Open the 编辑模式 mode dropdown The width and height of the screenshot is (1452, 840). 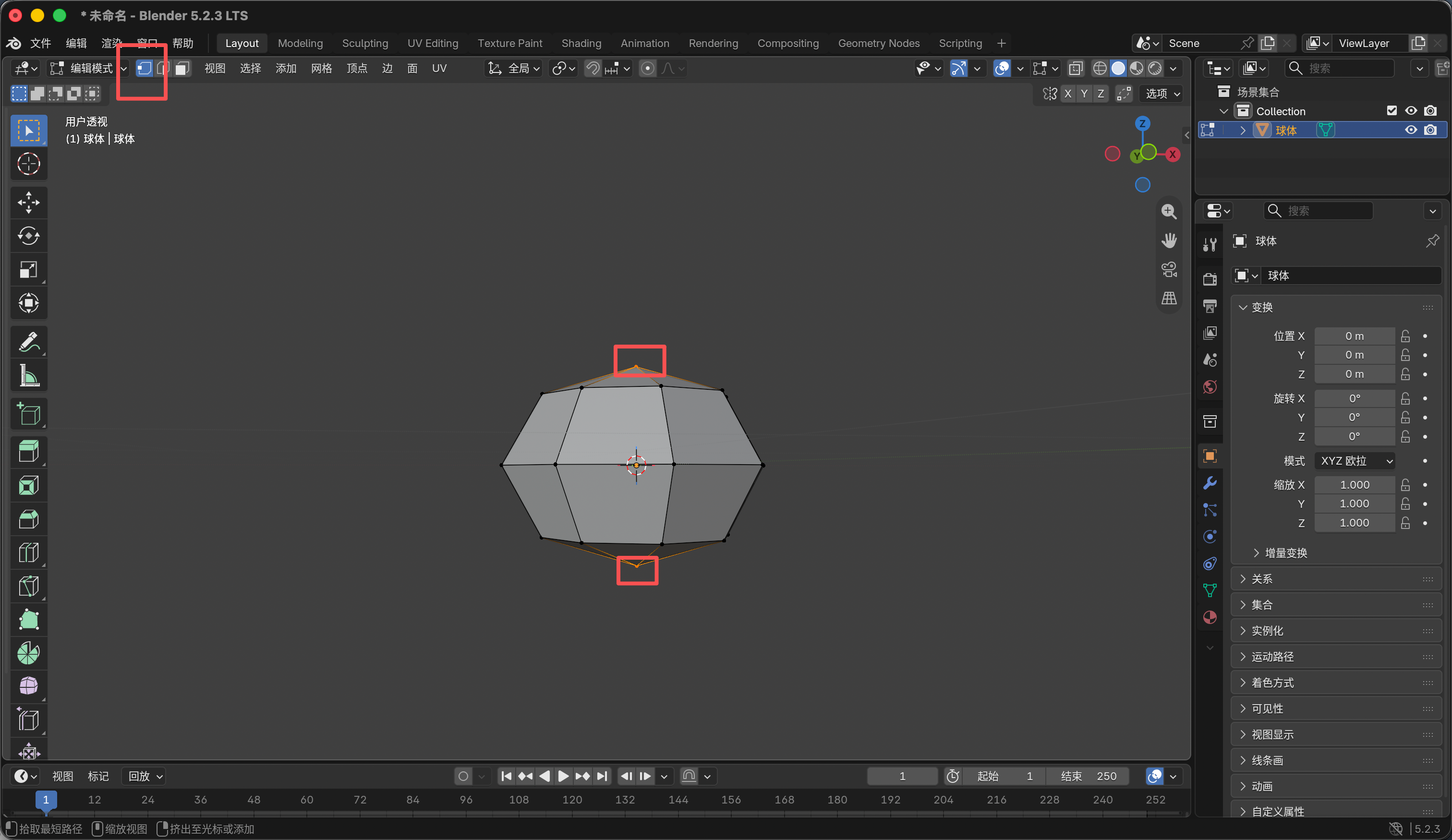[x=89, y=69]
